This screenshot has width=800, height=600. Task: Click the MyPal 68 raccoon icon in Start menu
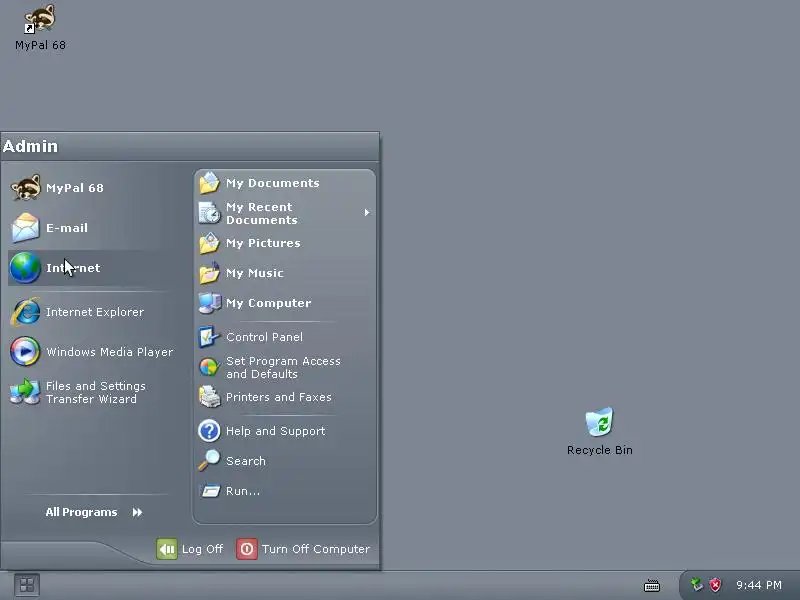[26, 187]
